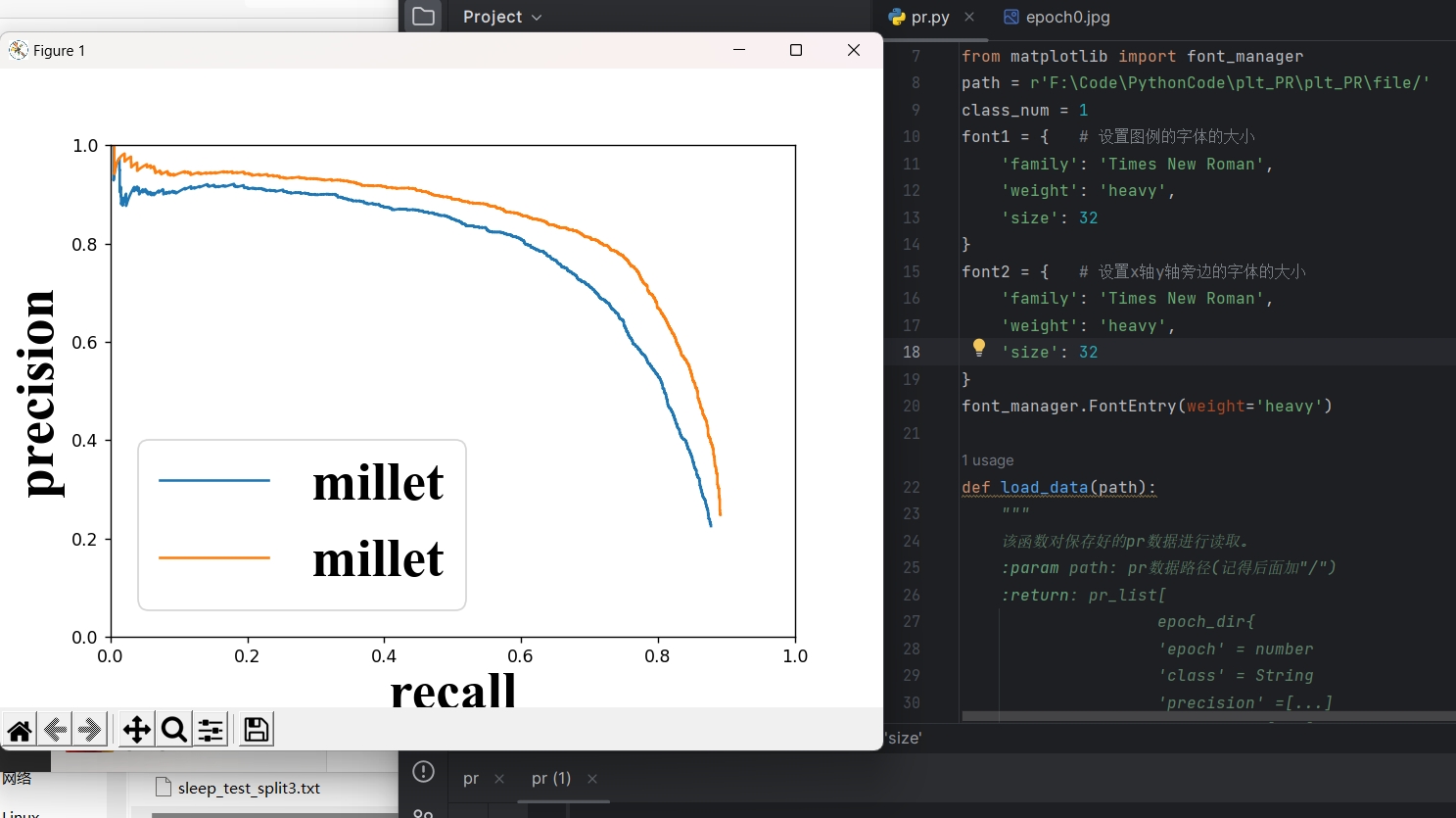Screen dimensions: 1456x818
Task: Click the intention lightbulb on line 18
Action: [978, 347]
